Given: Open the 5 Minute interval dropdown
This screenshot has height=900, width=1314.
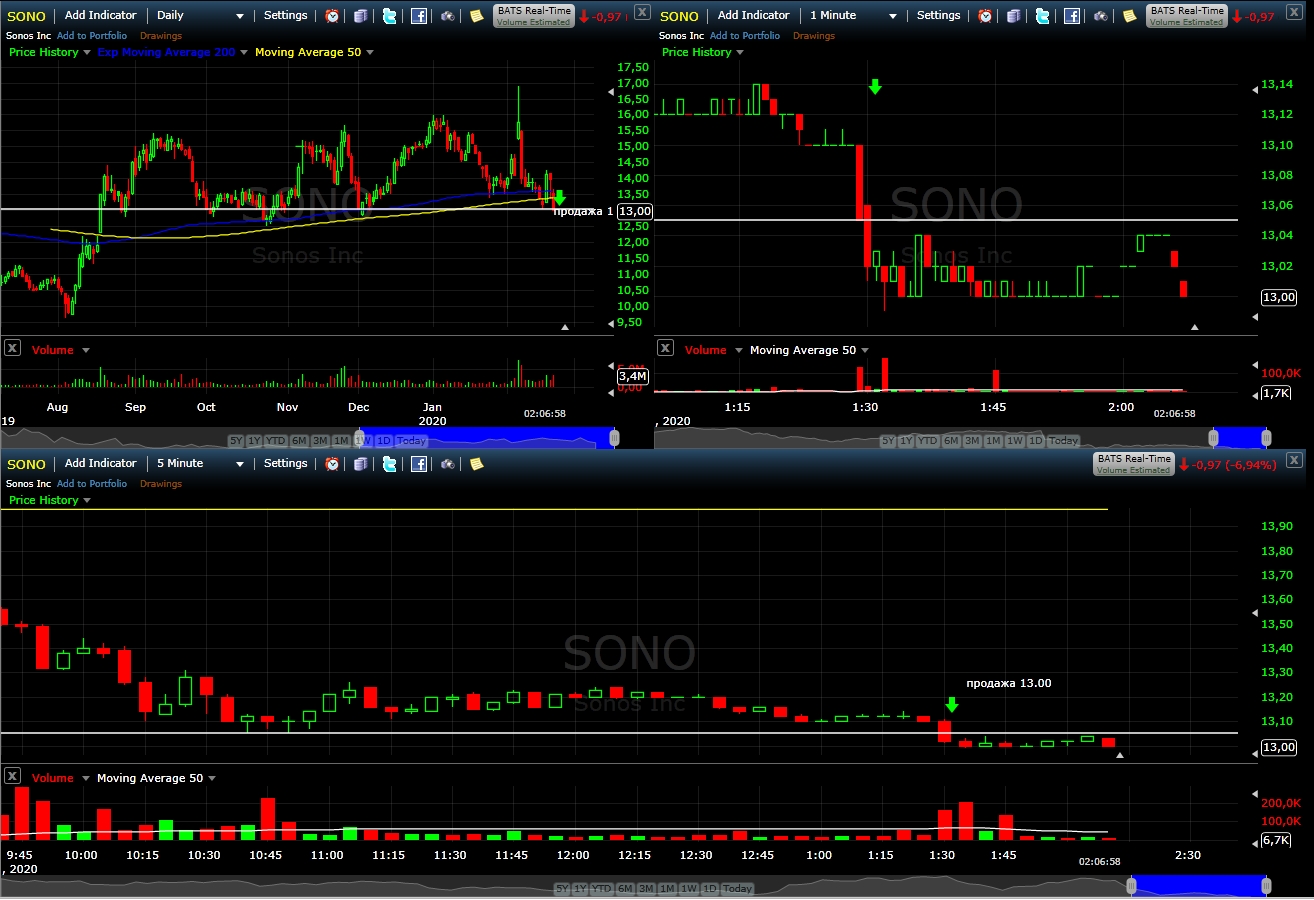Looking at the screenshot, I should tap(198, 464).
